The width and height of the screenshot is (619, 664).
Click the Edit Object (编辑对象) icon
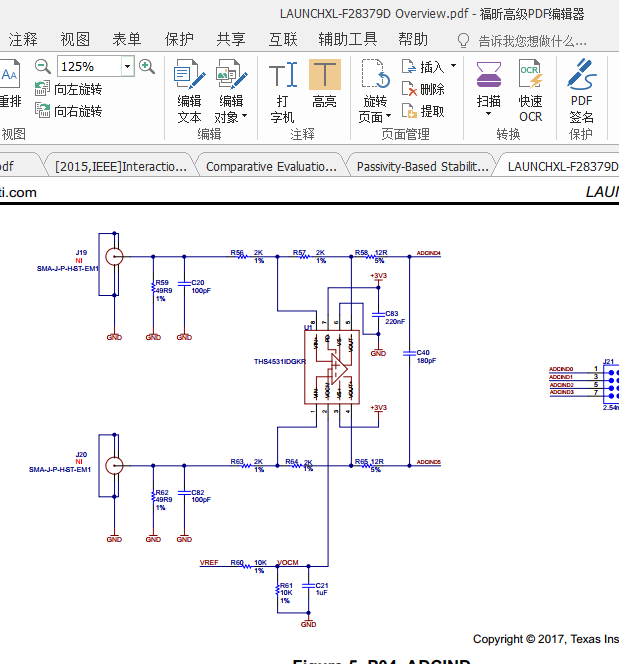pyautogui.click(x=231, y=75)
